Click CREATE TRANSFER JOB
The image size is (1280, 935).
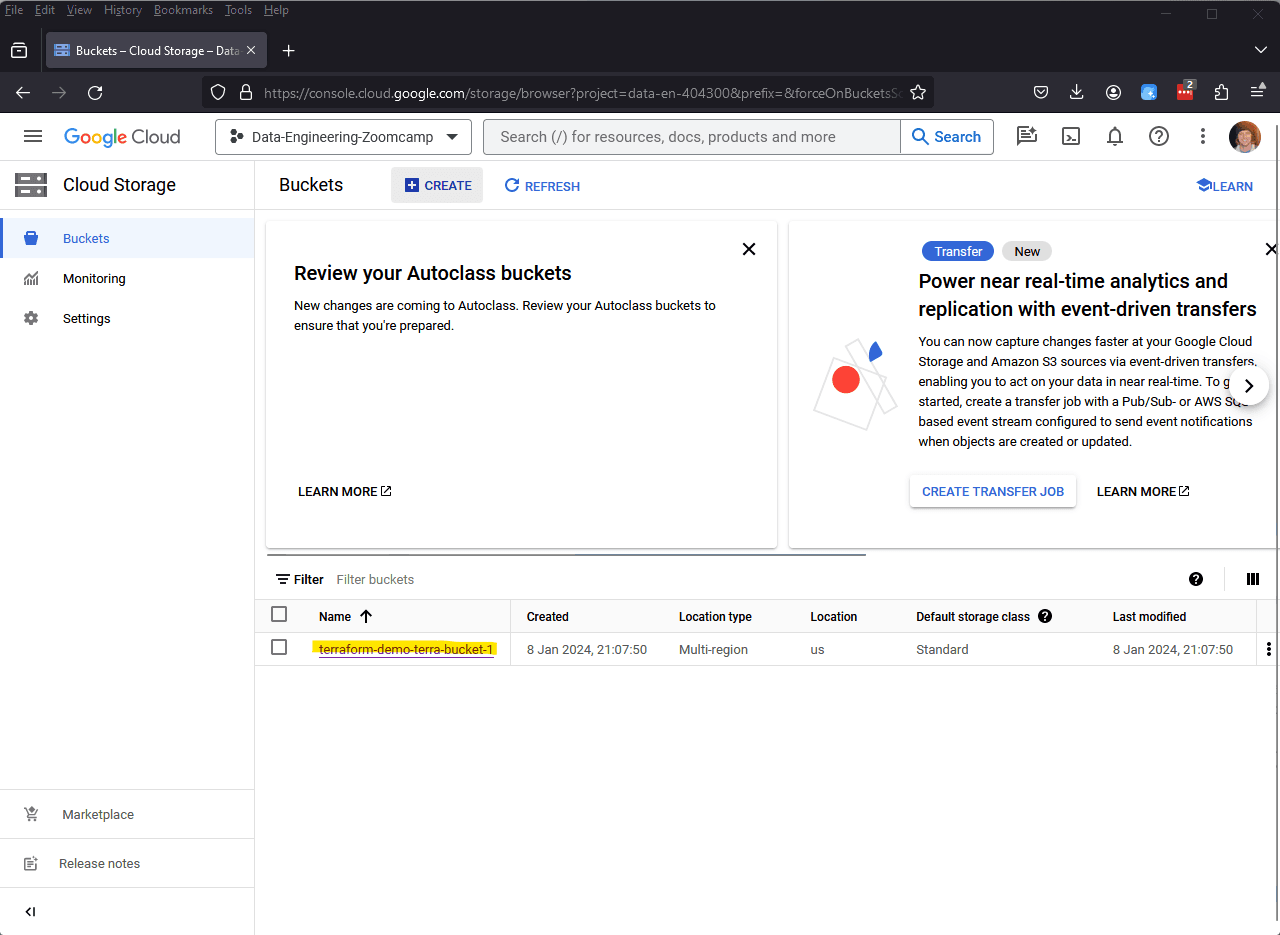point(993,491)
